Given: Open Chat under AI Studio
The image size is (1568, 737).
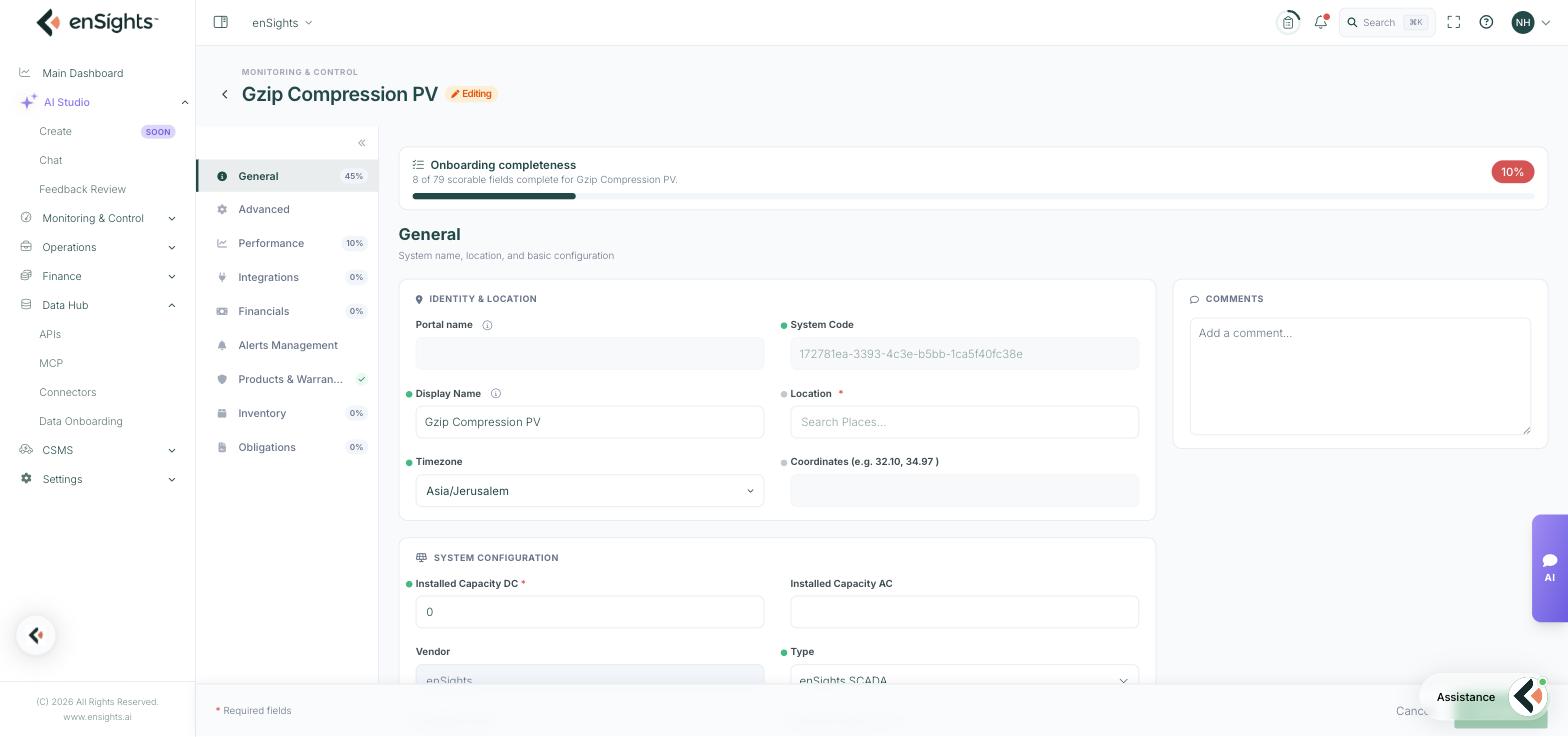Looking at the screenshot, I should (51, 160).
